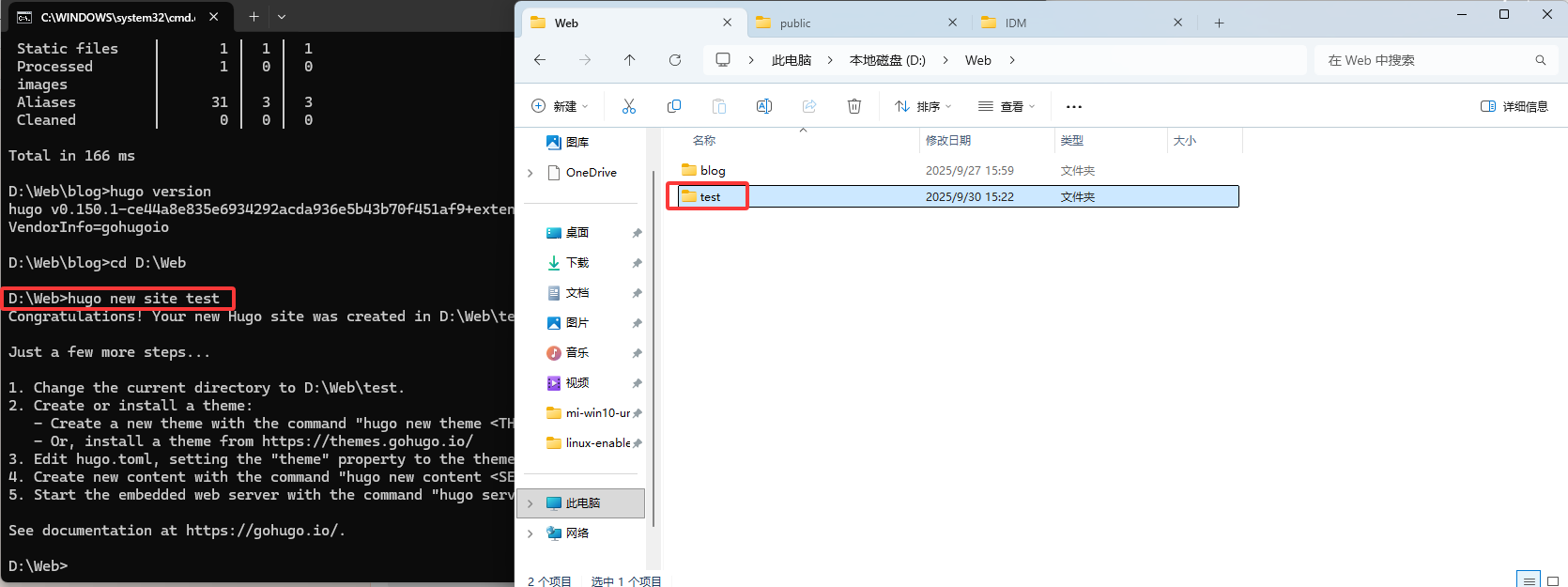Click the Copy icon in toolbar
The image size is (1568, 587).
(x=674, y=106)
